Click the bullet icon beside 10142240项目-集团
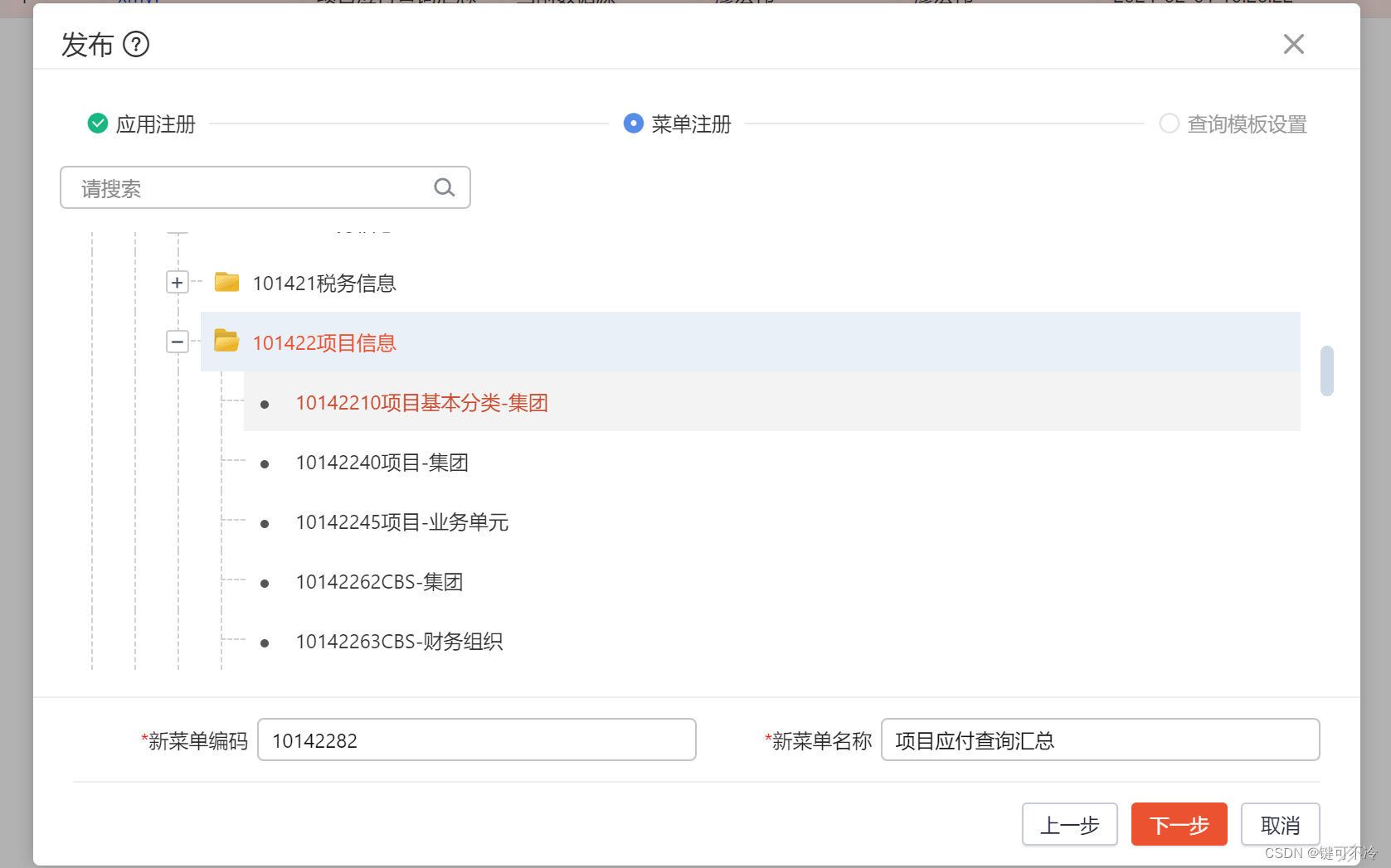 265,463
